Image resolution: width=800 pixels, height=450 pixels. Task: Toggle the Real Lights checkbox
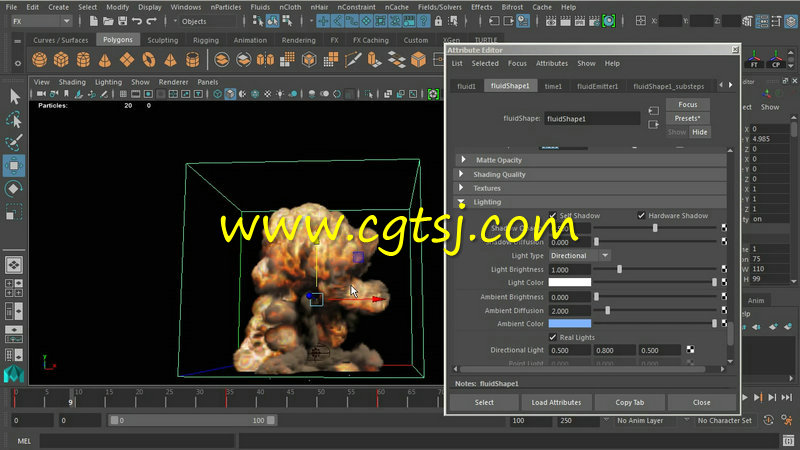(x=553, y=337)
